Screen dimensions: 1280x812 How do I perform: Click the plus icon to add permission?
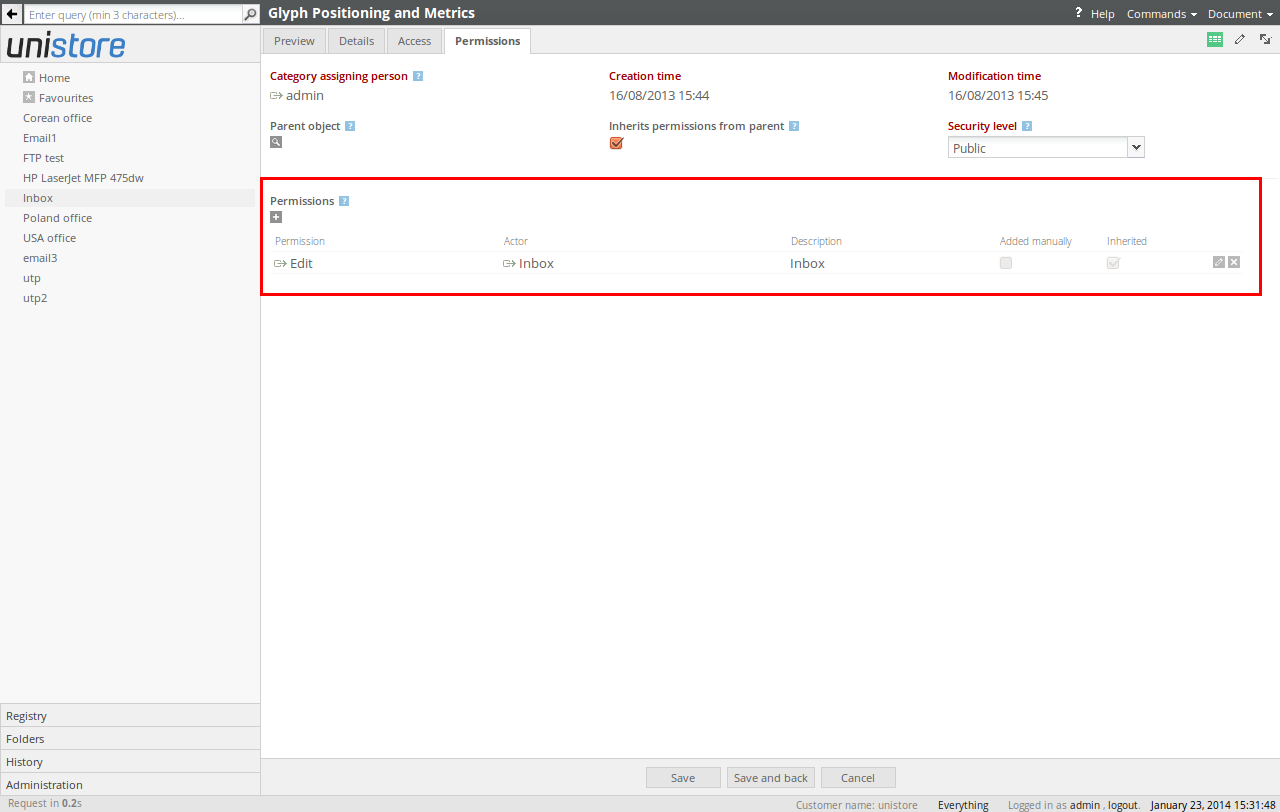(276, 217)
